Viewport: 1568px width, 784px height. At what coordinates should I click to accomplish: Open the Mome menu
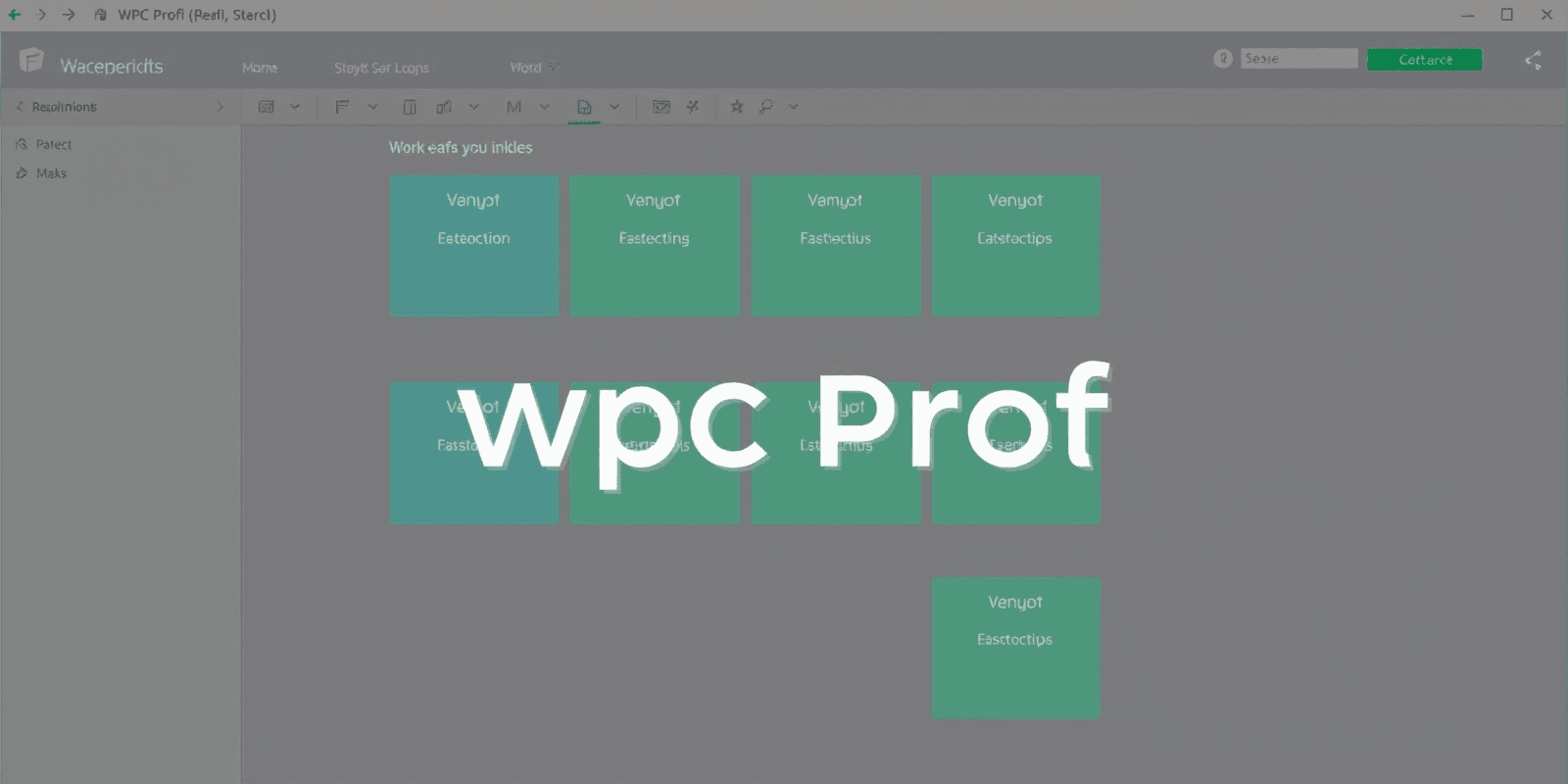click(x=260, y=68)
